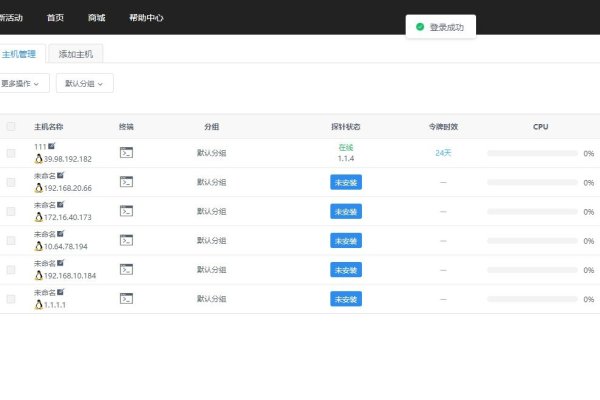Image resolution: width=600 pixels, height=400 pixels.
Task: Open 帮助中心 in top navigation
Action: 146,18
